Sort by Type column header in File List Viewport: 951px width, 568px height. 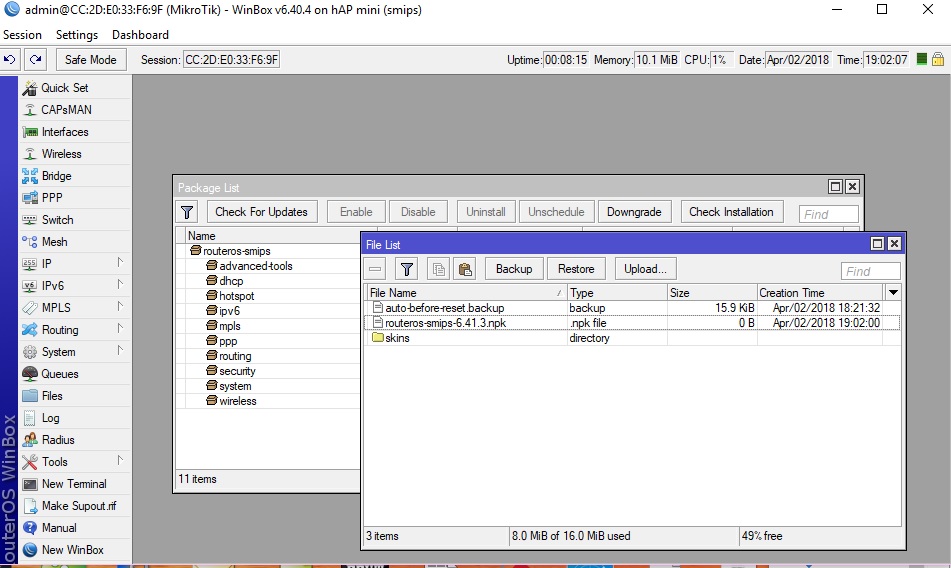[617, 293]
